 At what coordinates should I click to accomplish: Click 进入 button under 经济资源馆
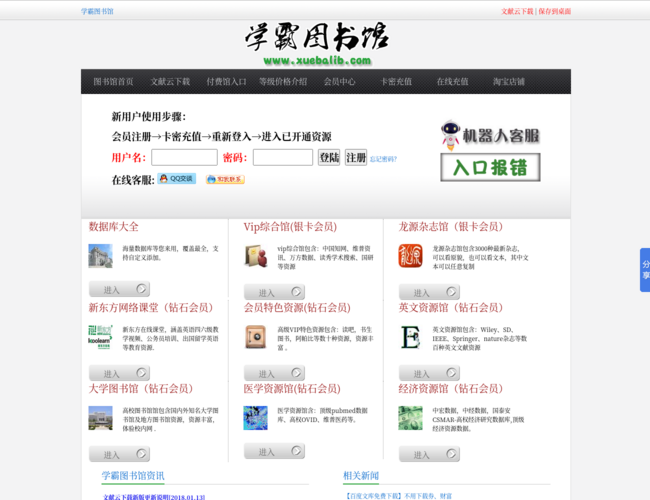click(x=429, y=454)
